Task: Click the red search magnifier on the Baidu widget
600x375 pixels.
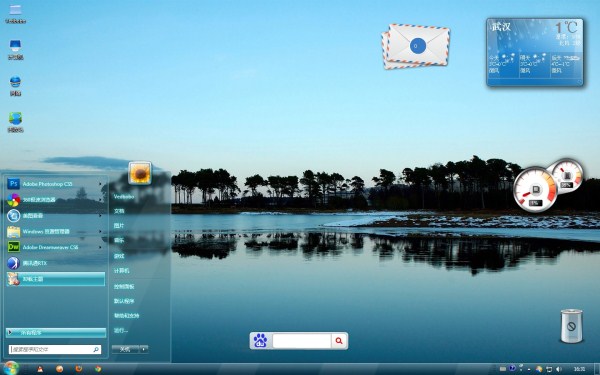Action: (339, 341)
